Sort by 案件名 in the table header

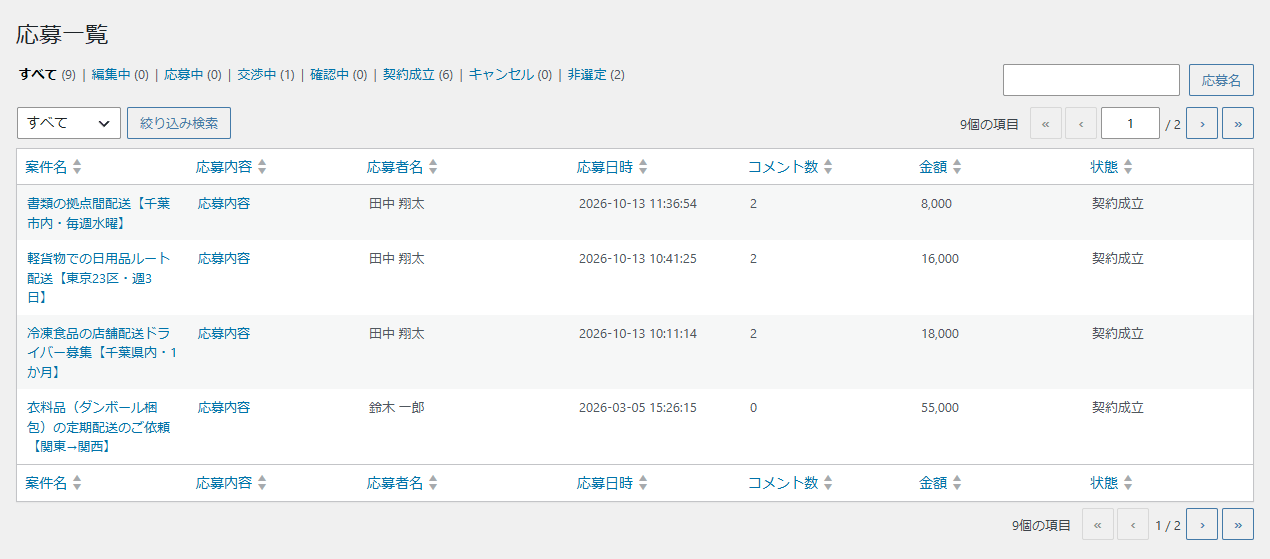(54, 167)
